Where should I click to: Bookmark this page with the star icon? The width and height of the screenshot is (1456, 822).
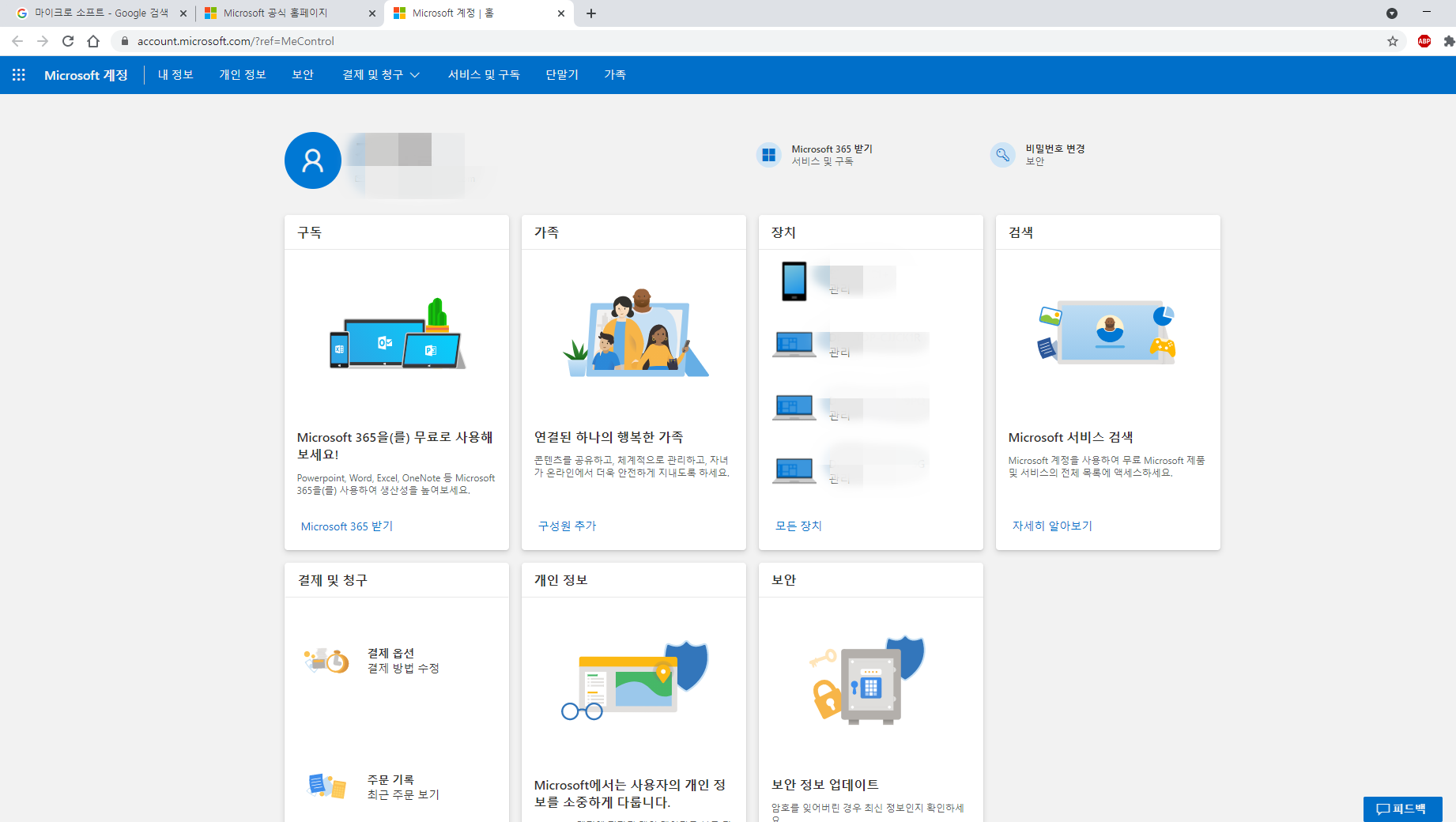(1393, 41)
